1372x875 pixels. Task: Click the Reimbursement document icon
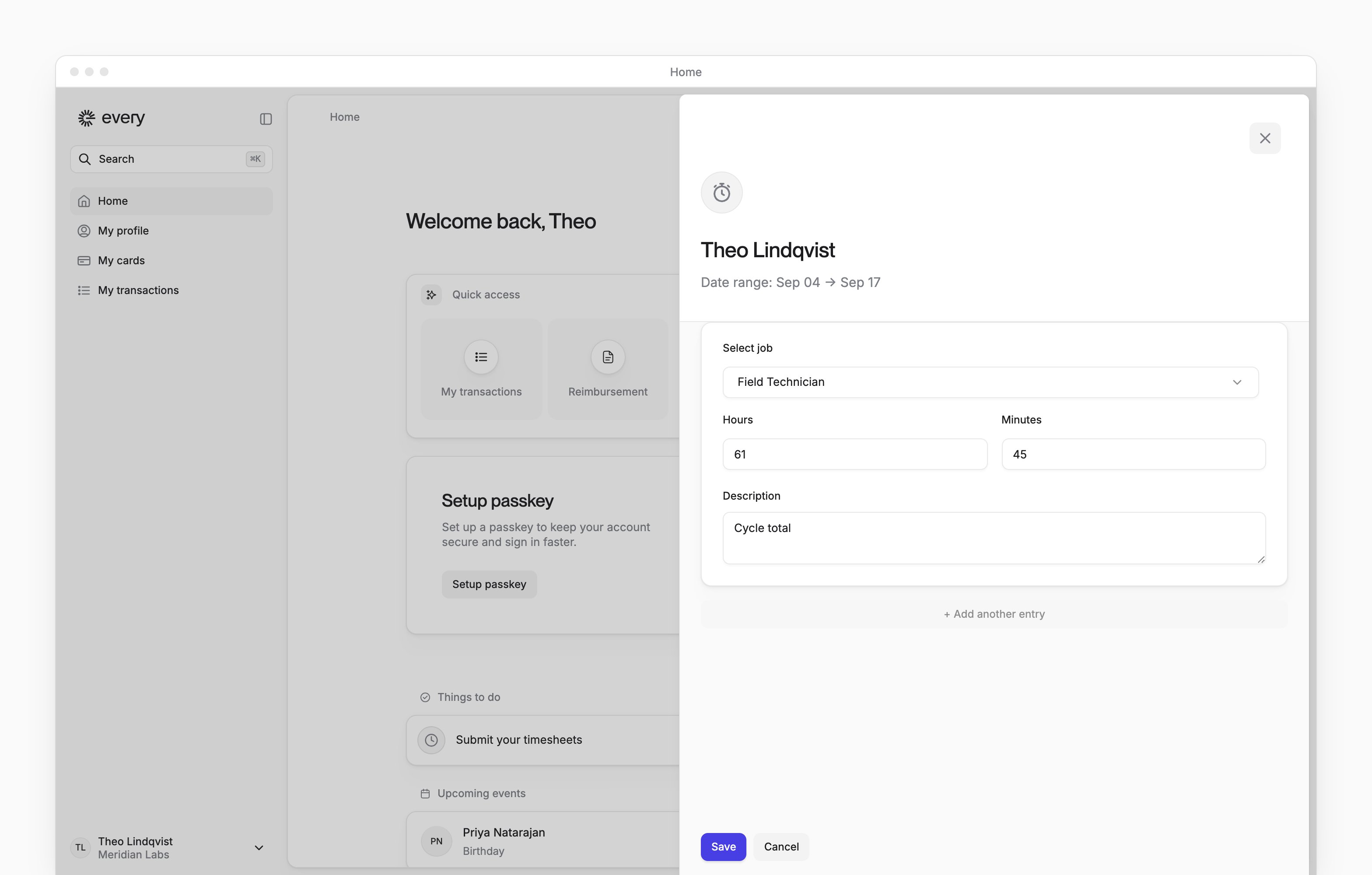(x=608, y=357)
